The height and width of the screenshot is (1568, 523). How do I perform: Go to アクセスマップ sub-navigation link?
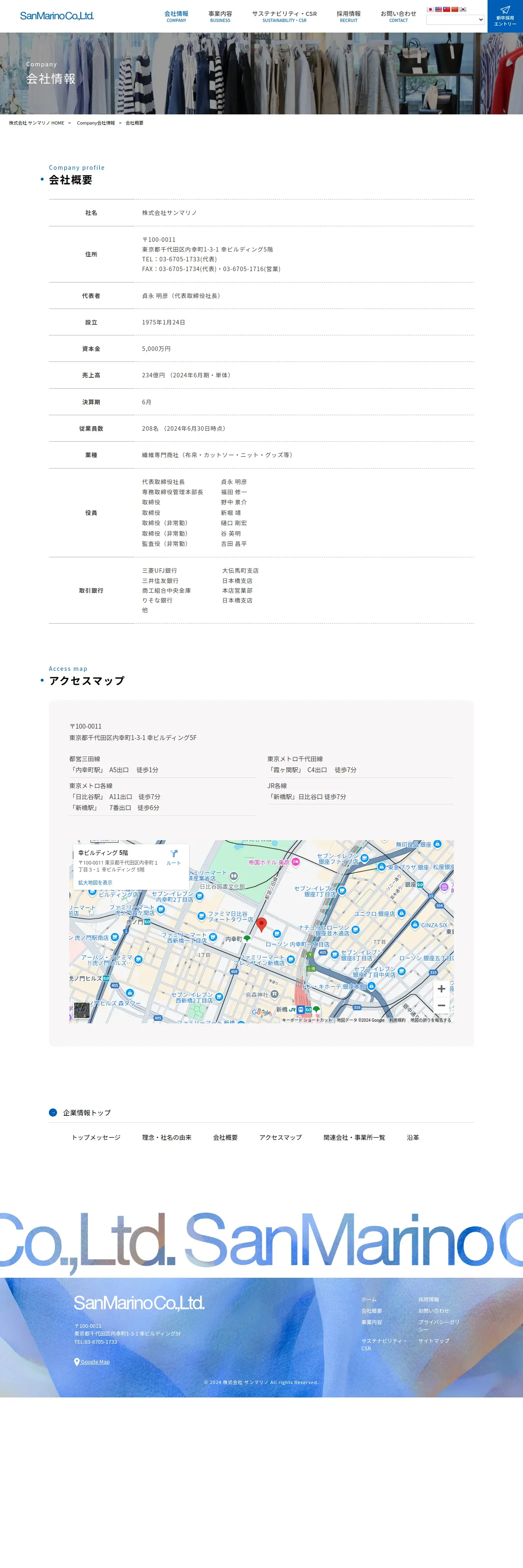pos(281,1138)
